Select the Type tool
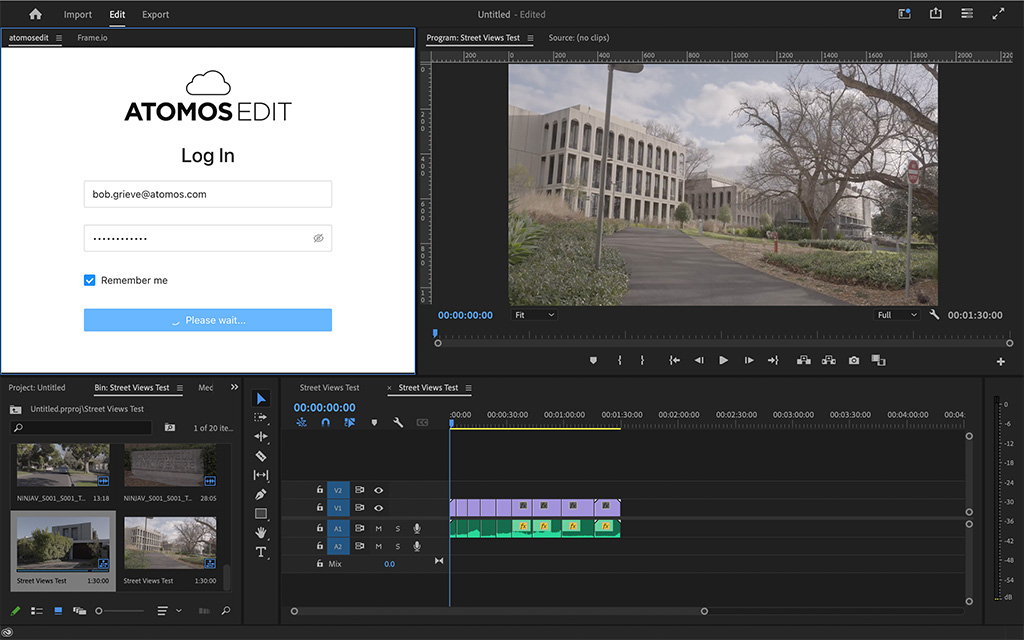Viewport: 1024px width, 640px height. coord(261,552)
